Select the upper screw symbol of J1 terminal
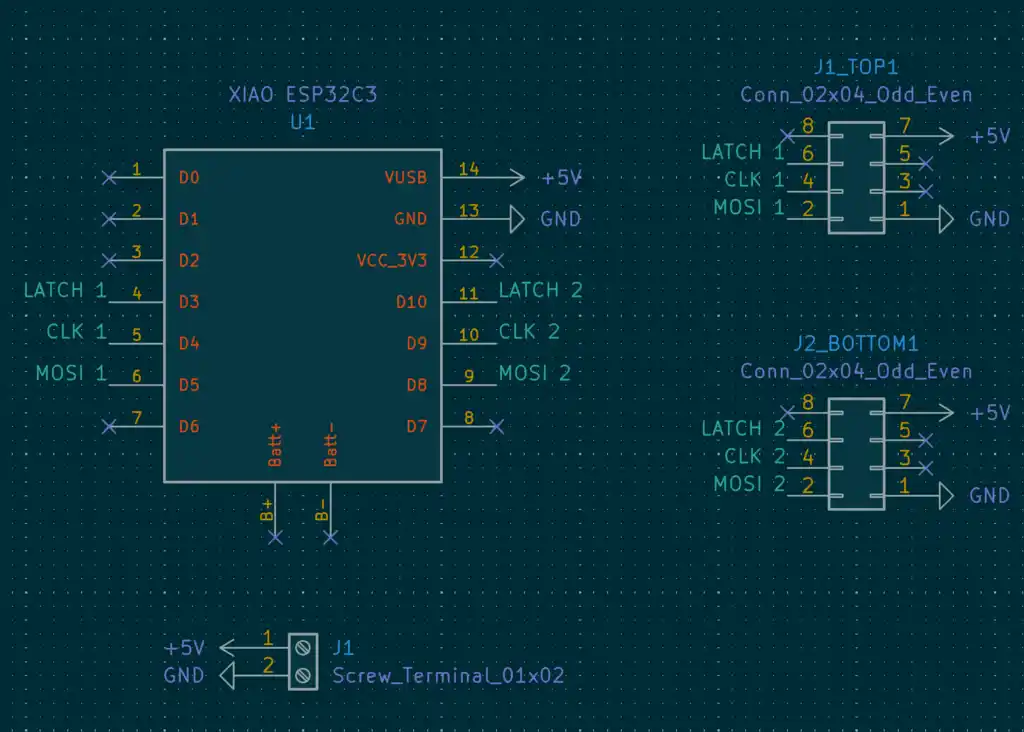Screen dimensions: 1024x732 pyautogui.click(x=302, y=648)
